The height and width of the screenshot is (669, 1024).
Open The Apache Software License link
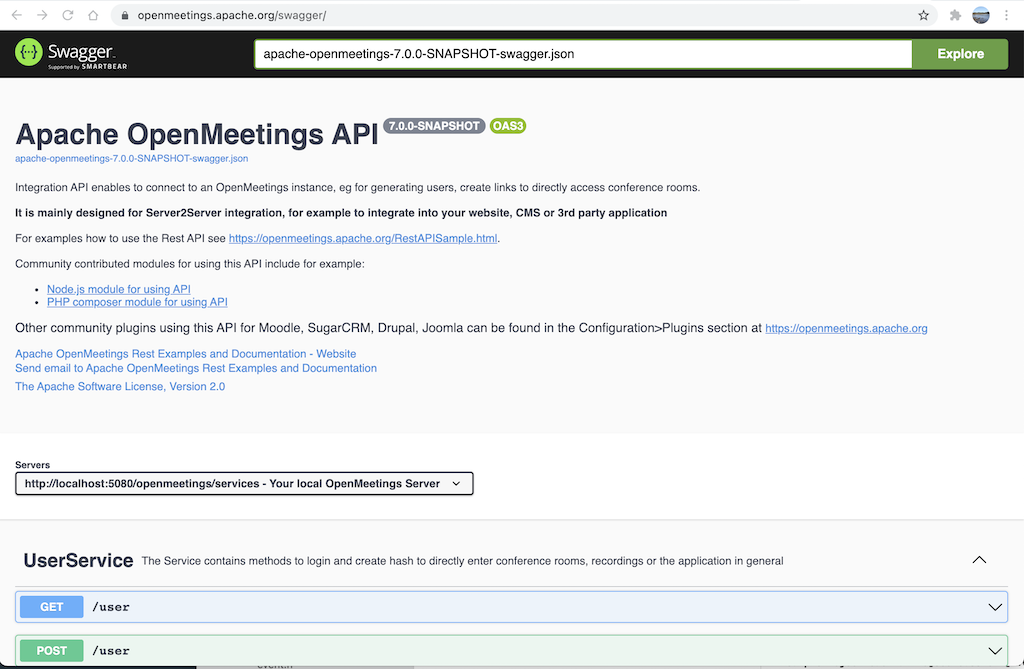(x=120, y=386)
